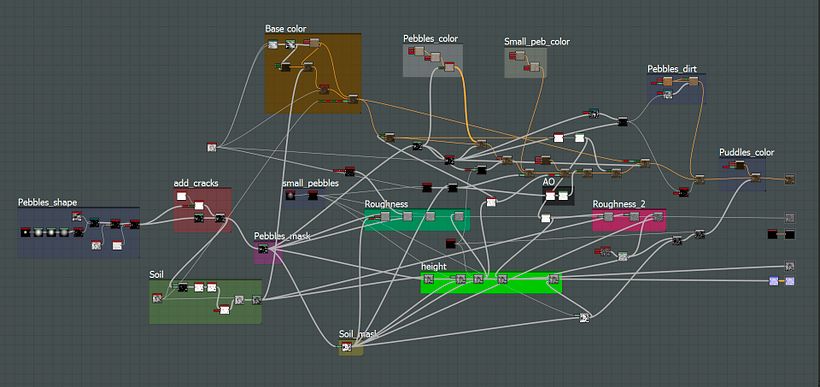Select the Pebbles_shape frame title

(x=48, y=202)
